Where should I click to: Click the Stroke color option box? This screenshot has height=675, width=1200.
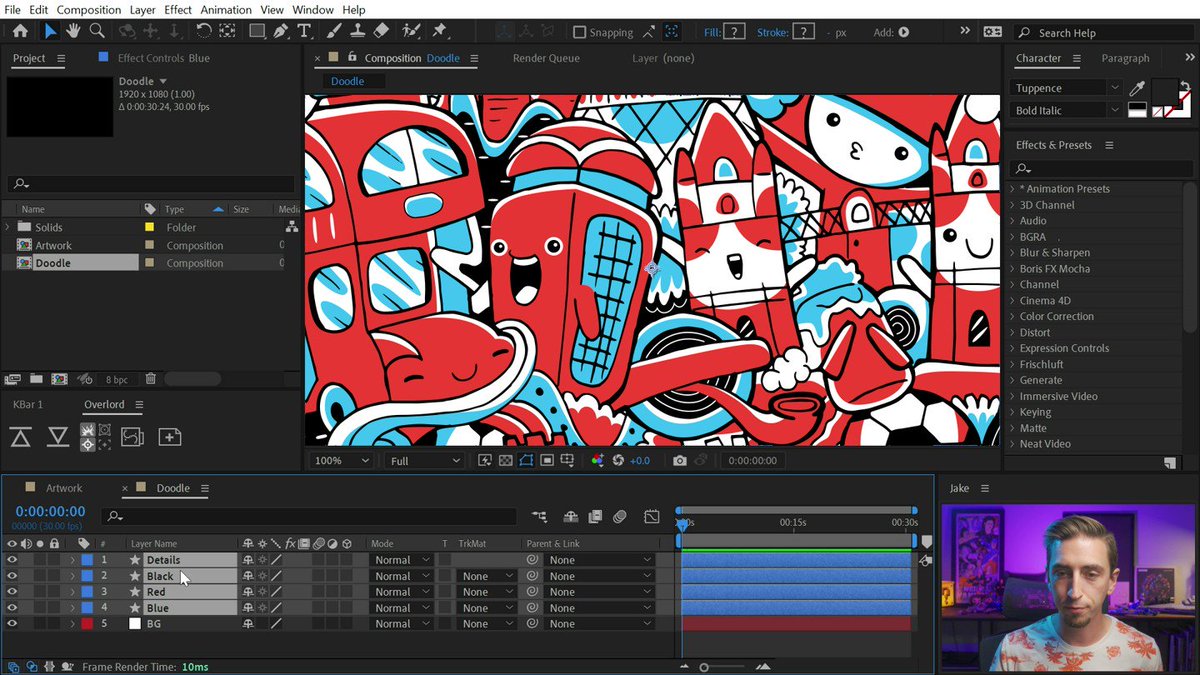(803, 32)
